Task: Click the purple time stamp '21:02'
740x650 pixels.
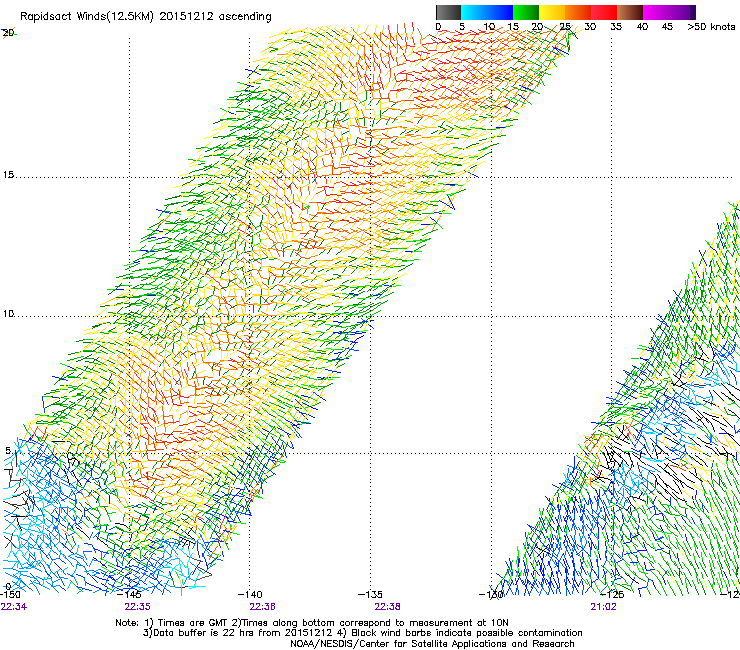Action: click(603, 607)
